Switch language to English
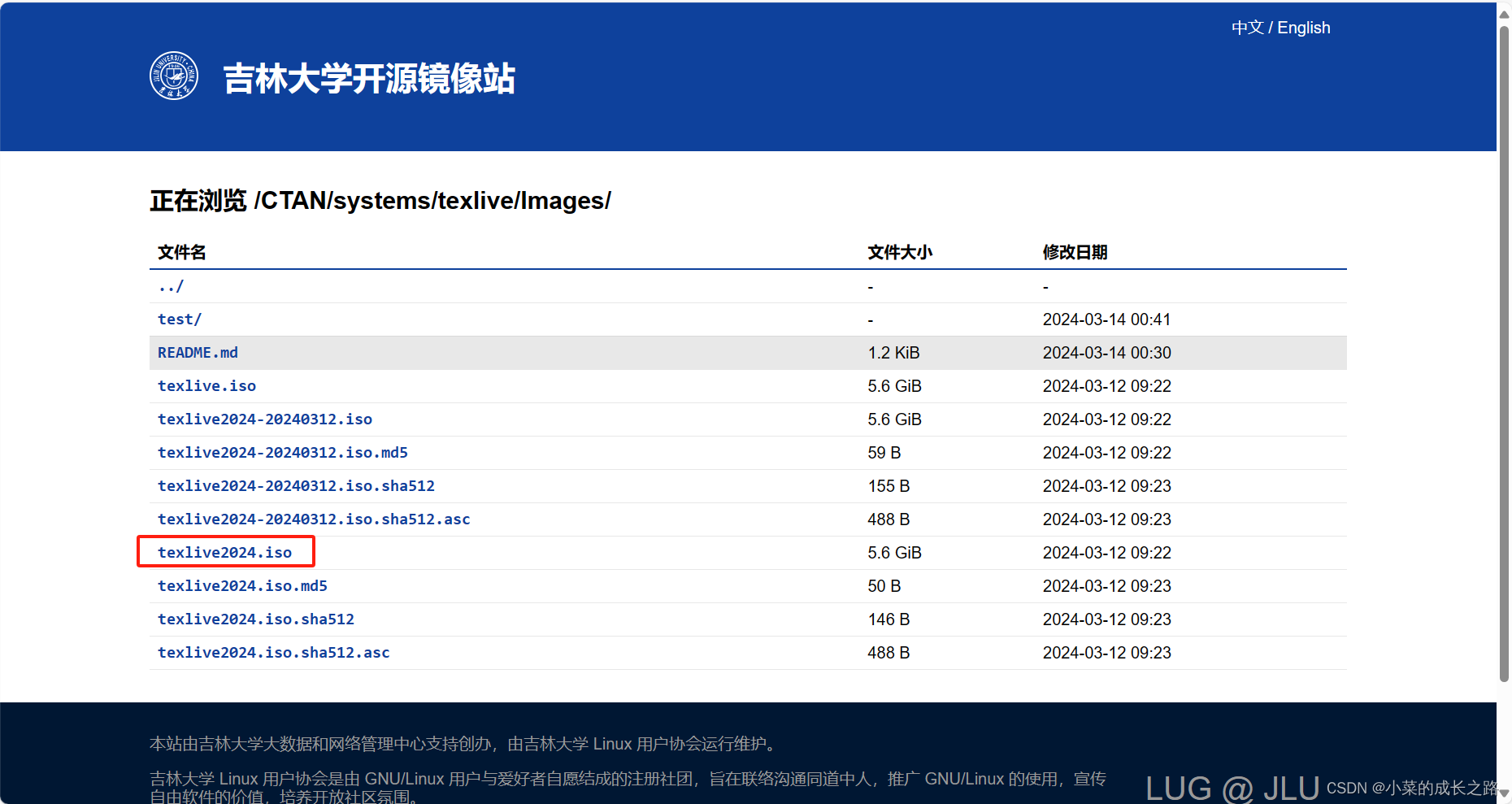1512x804 pixels. pos(1304,28)
